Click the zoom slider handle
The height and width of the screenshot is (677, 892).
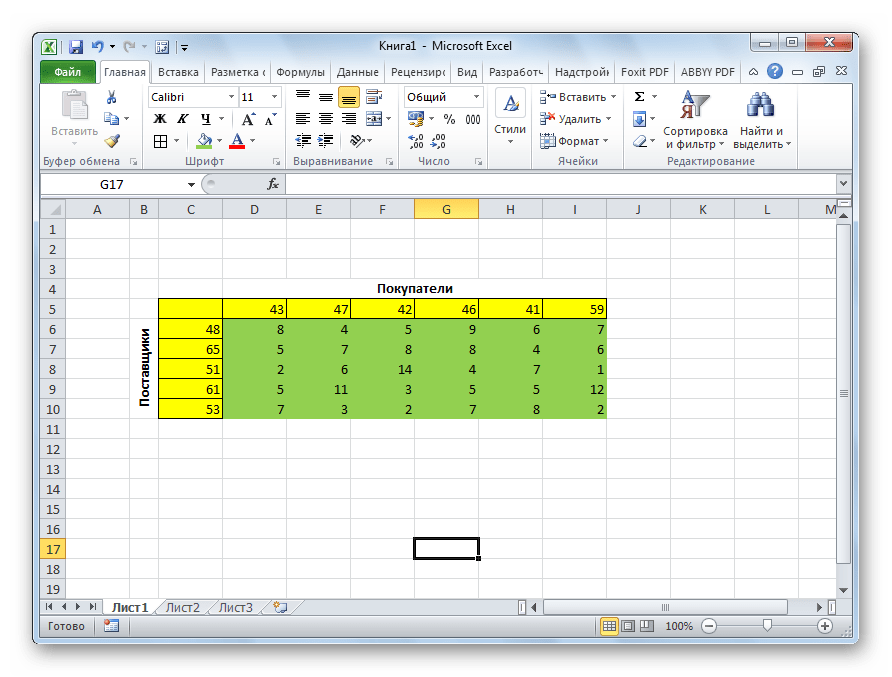point(767,626)
